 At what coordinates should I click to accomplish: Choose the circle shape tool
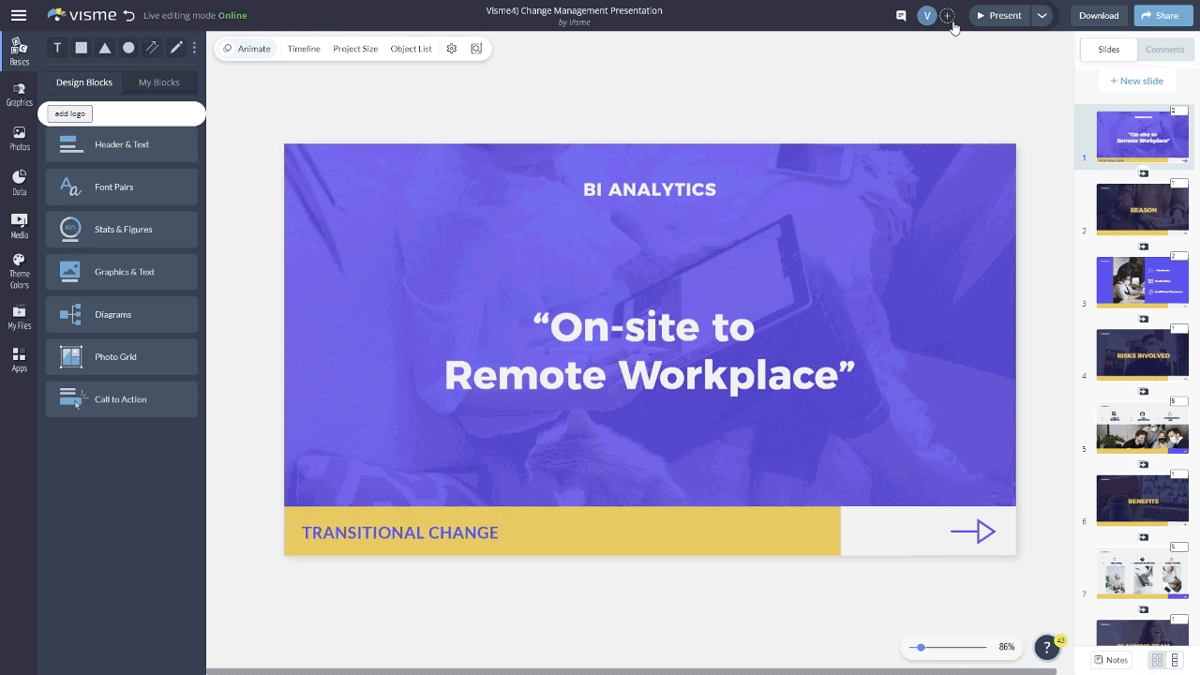pyautogui.click(x=129, y=48)
